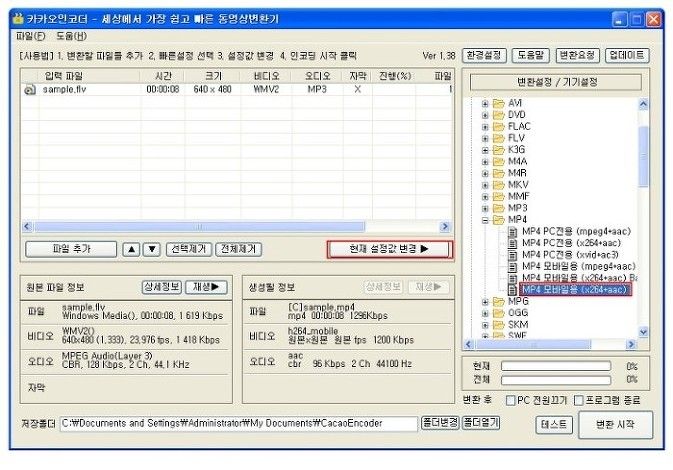Expand the AVI tree node
673x470 pixels.
[485, 104]
